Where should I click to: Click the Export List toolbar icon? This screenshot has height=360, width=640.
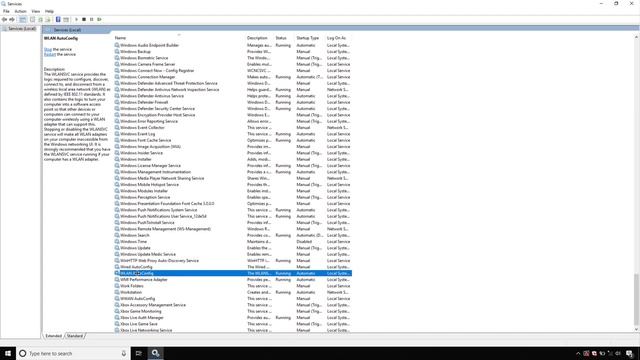point(48,20)
